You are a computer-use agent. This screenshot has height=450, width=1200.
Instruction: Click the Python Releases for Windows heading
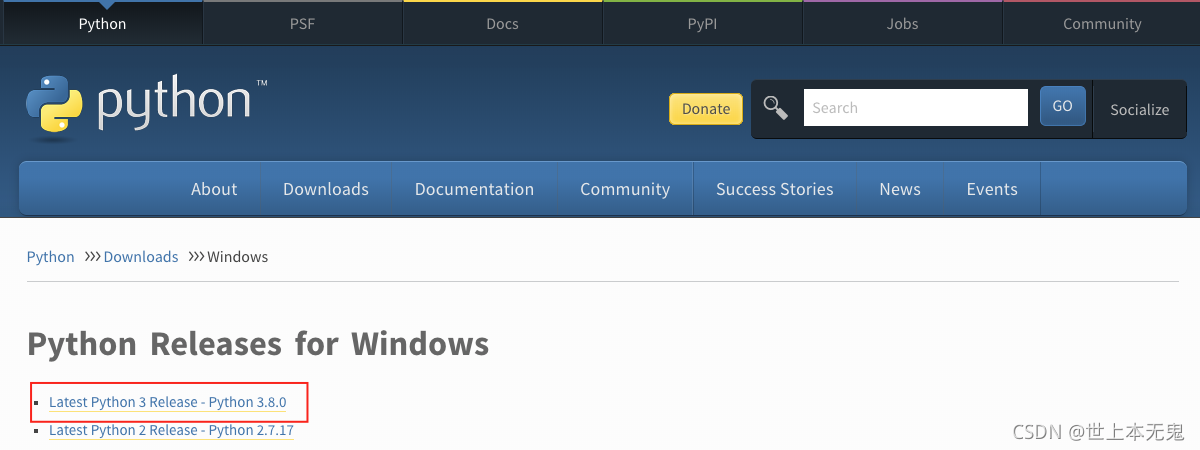[258, 344]
